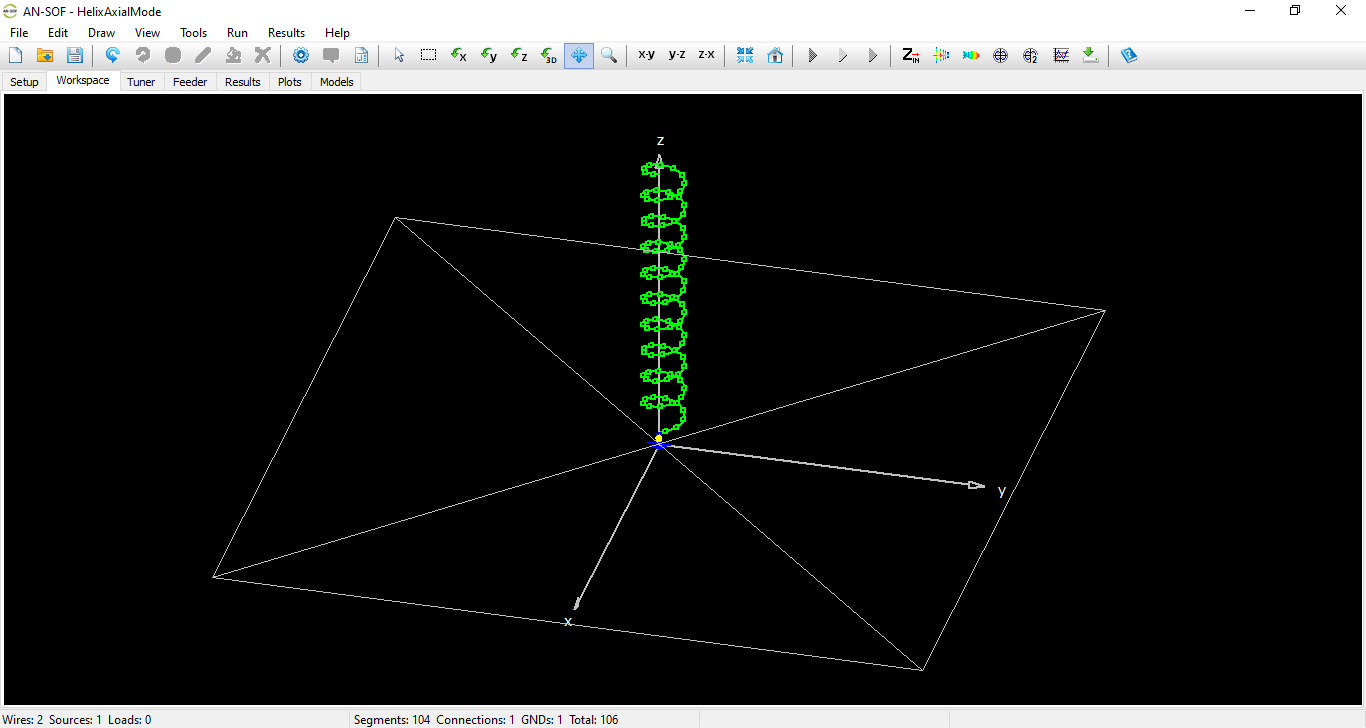This screenshot has width=1366, height=728.
Task: Switch to the Tuner tab
Action: coord(141,82)
